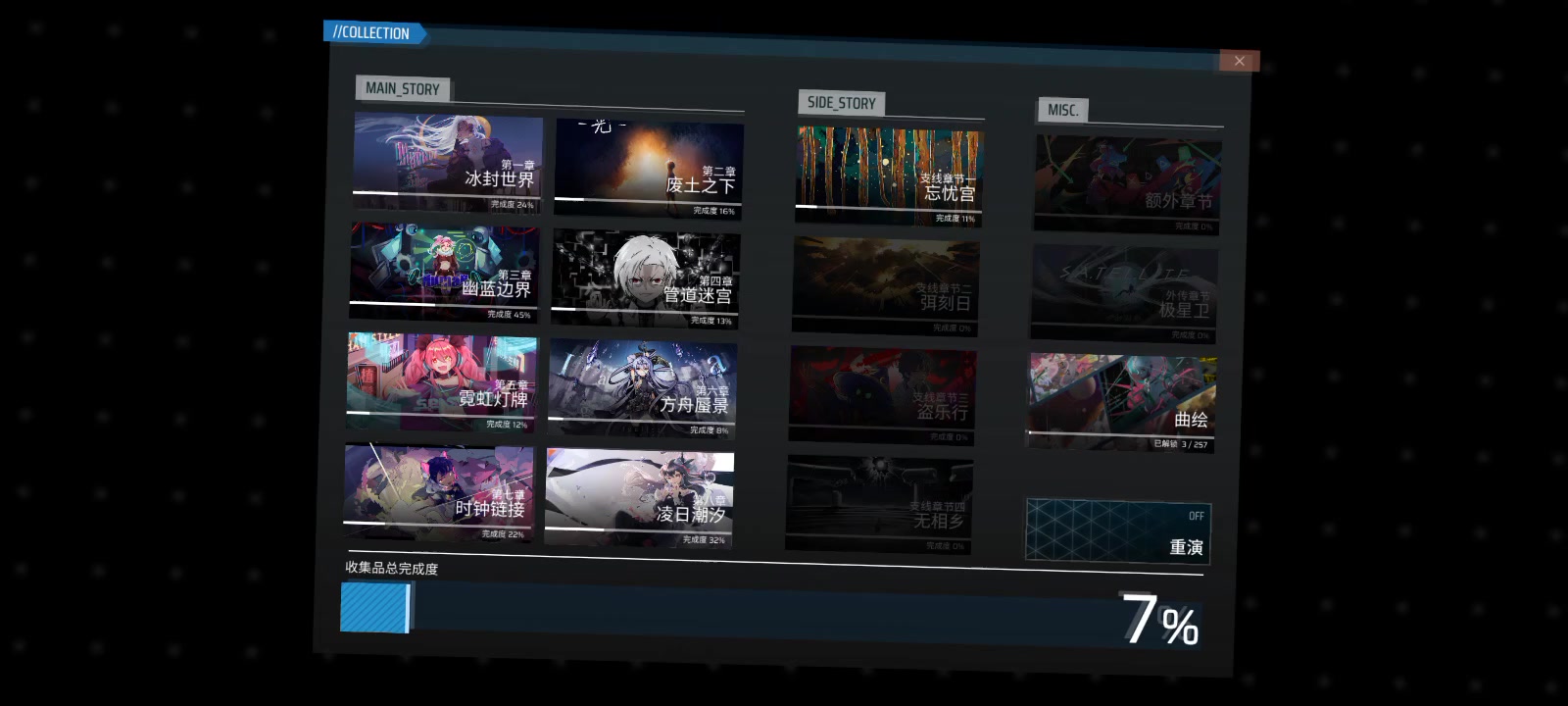This screenshot has width=1568, height=706.
Task: Select chapter four 管道迷宫 thumbnail
Action: [645, 278]
